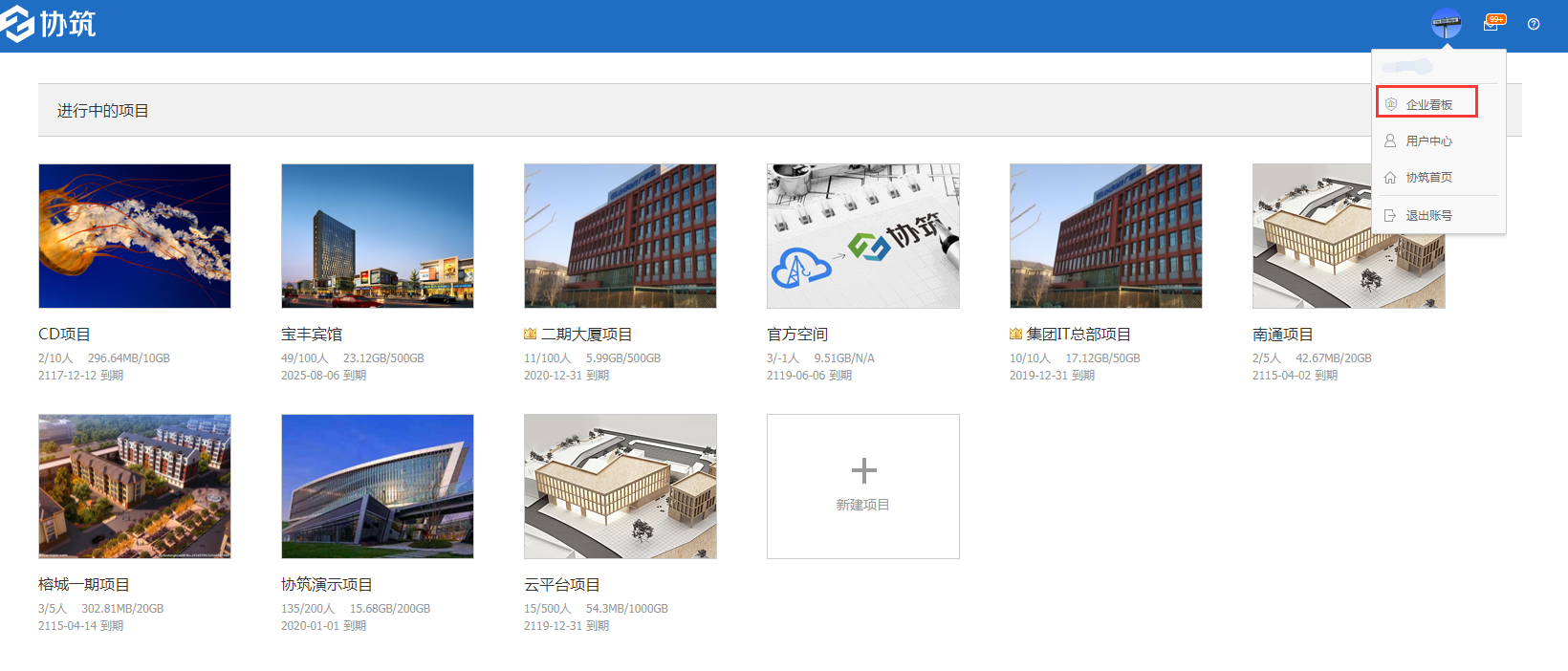Open the 协筑演示项目 thumbnail
The width and height of the screenshot is (1568, 671).
click(378, 487)
